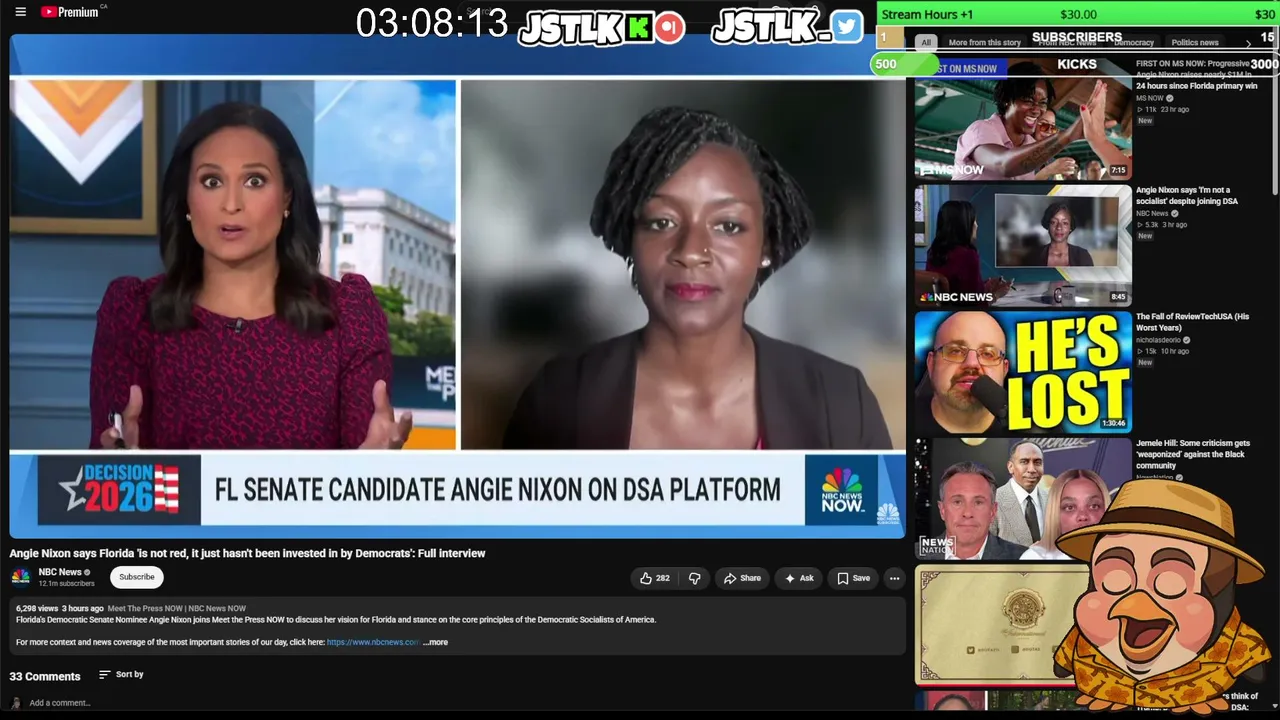The height and width of the screenshot is (720, 1280).
Task: Open 'Jemele Hill: Some criticism gets weaponized' title
Action: 1193,454
